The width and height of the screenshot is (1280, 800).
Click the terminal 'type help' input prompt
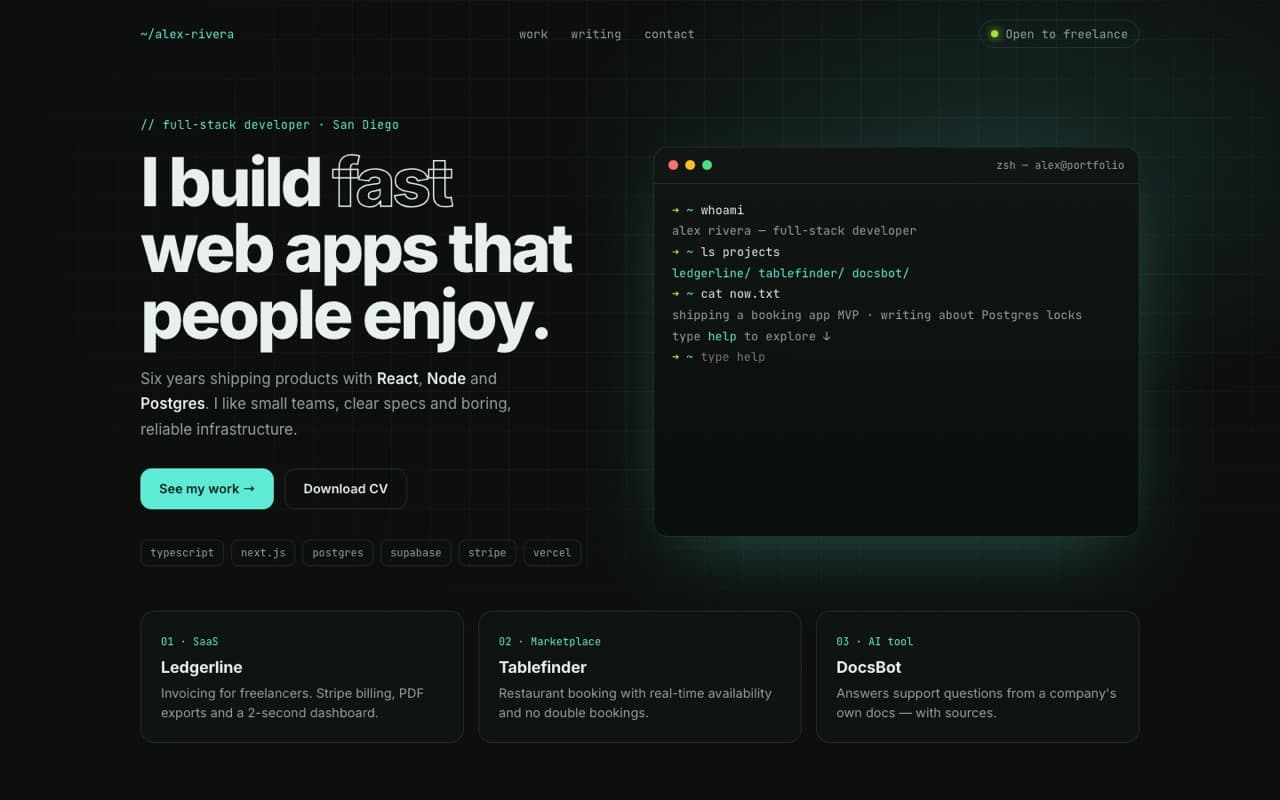pyautogui.click(x=895, y=357)
